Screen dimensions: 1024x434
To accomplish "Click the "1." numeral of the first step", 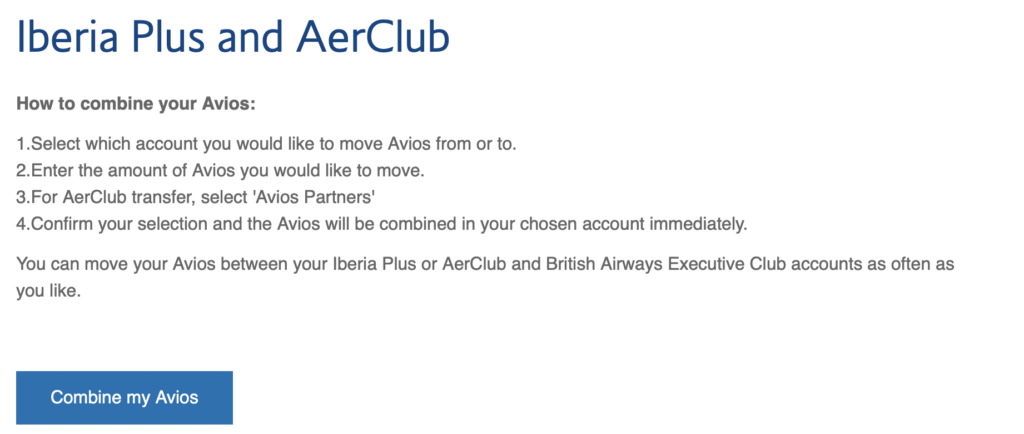I will (x=23, y=144).
